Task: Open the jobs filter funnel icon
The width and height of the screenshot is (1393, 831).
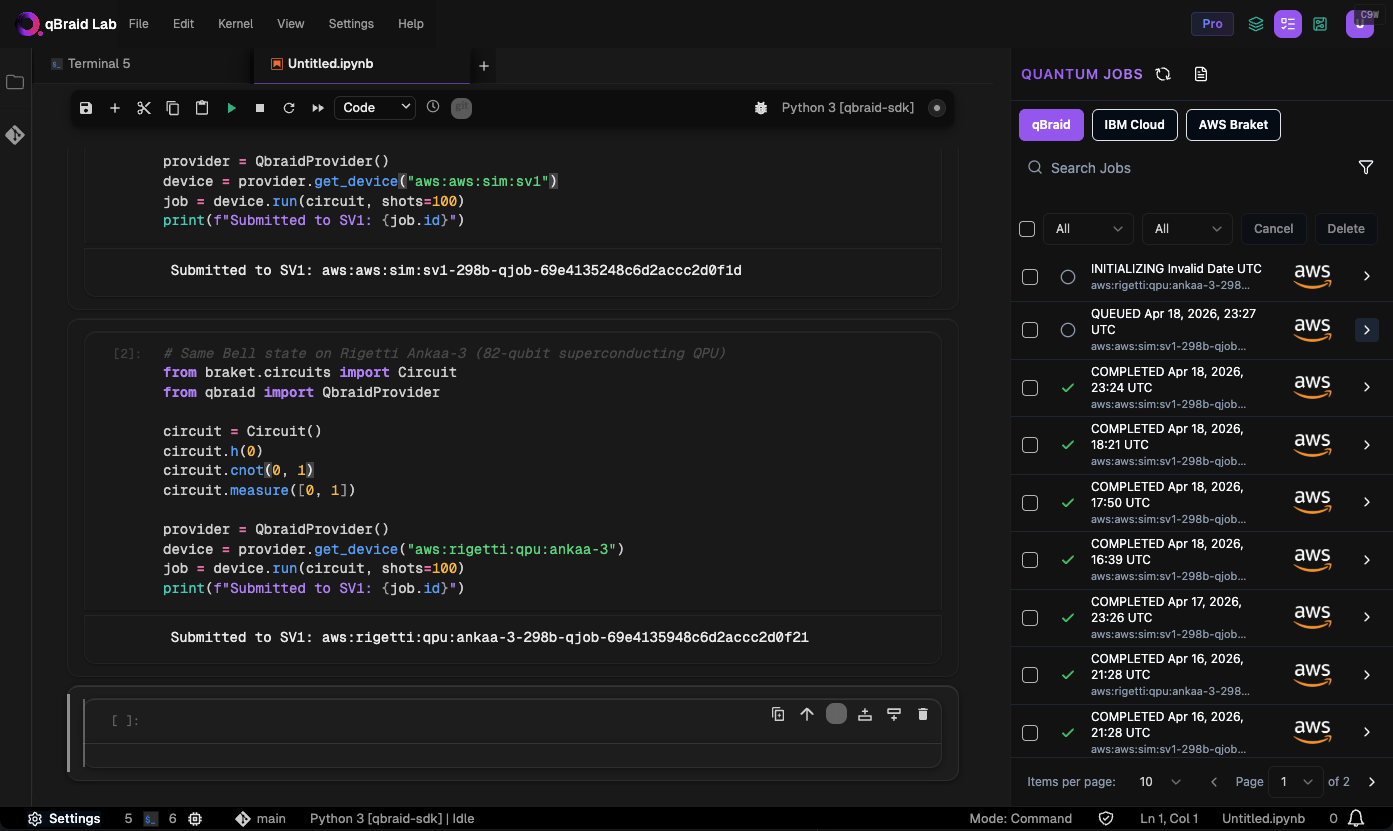Action: [x=1366, y=168]
